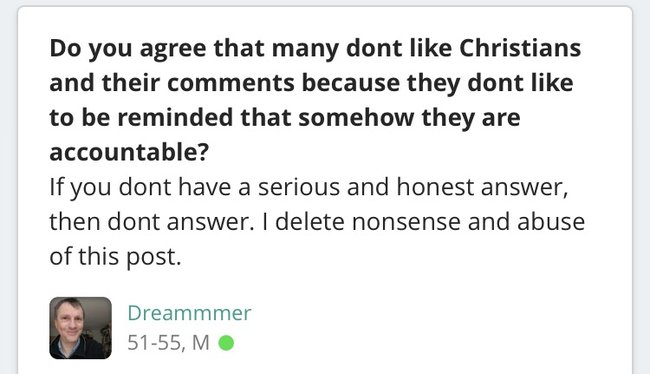Image resolution: width=650 pixels, height=374 pixels.
Task: Open Dreammmer's profile photo
Action: (80, 328)
